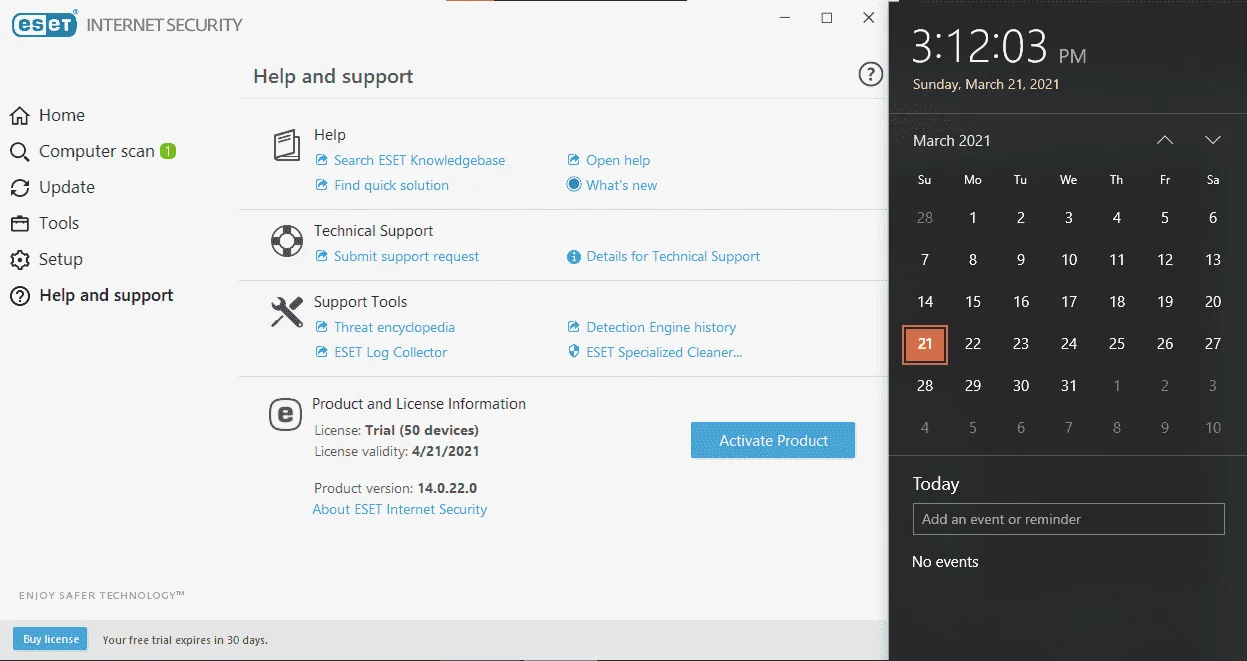Image resolution: width=1247 pixels, height=661 pixels.
Task: Open the Threat encyclopedia link
Action: click(x=394, y=327)
